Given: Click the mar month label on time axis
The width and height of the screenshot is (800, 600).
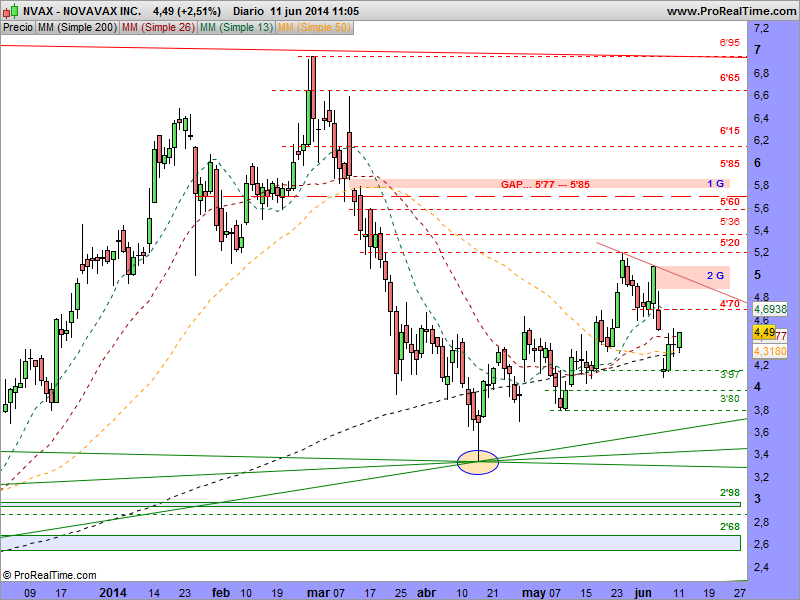Looking at the screenshot, I should tap(318, 592).
